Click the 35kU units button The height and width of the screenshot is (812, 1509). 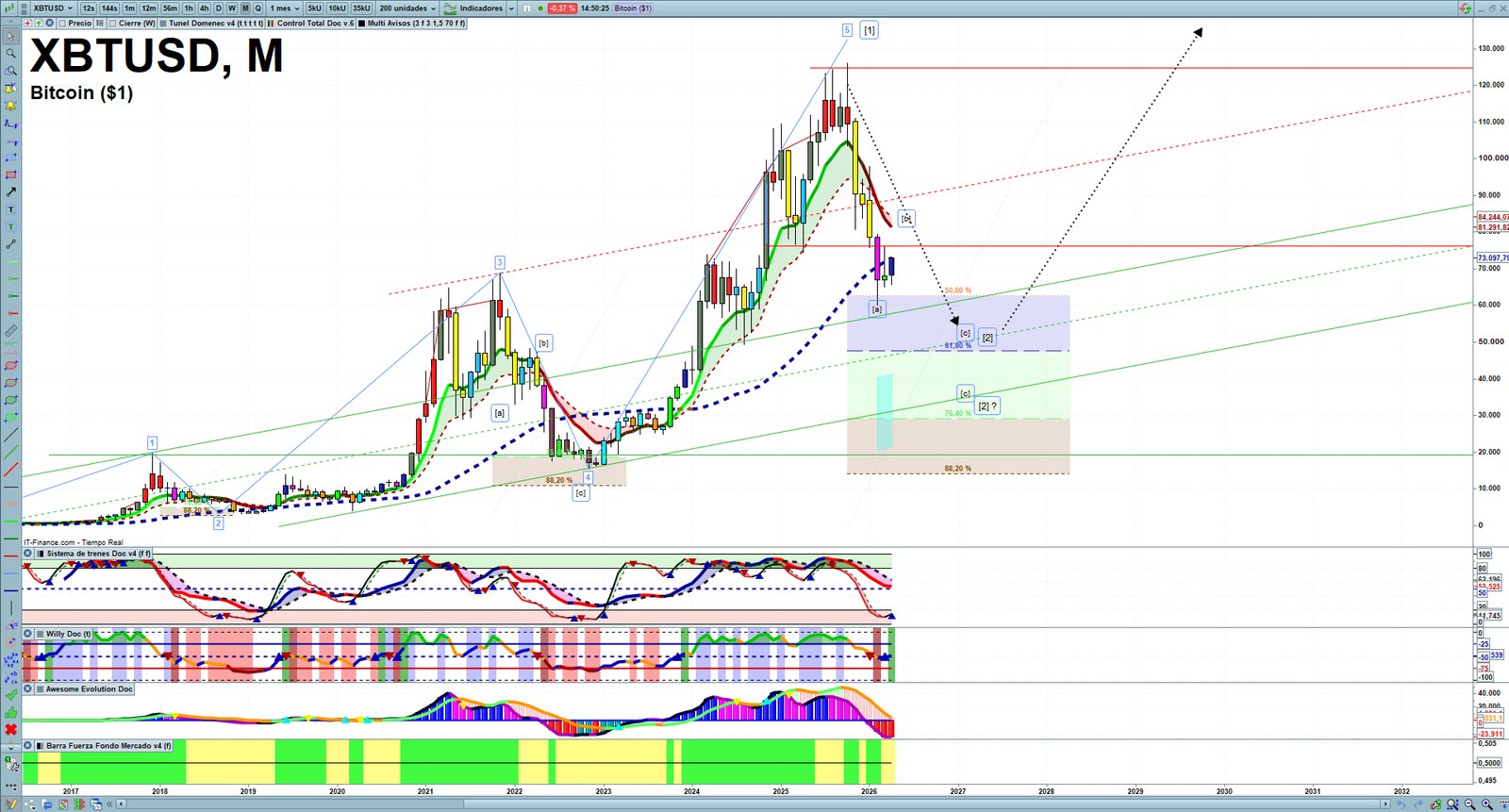coord(362,8)
